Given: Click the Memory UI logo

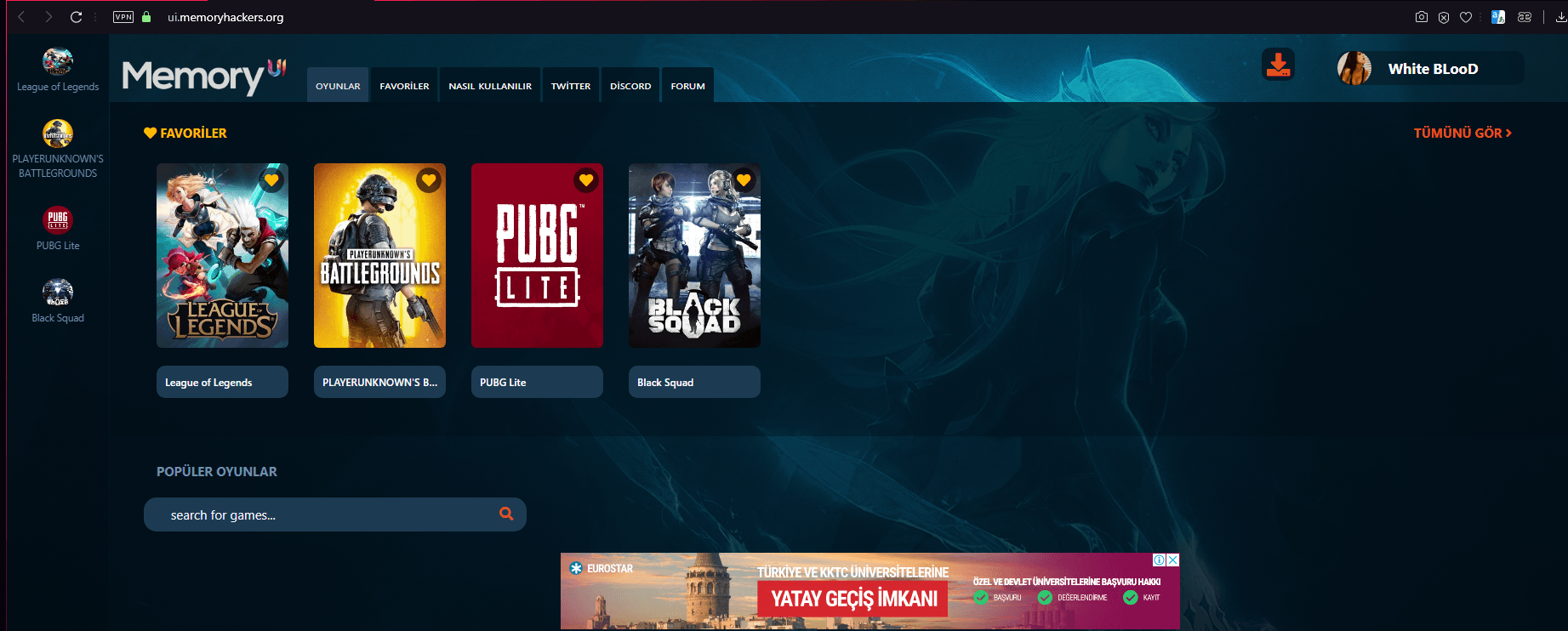Looking at the screenshot, I should point(204,77).
